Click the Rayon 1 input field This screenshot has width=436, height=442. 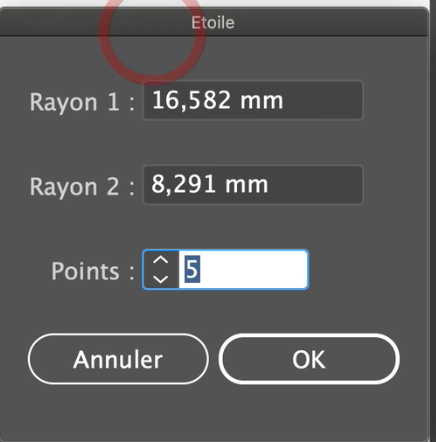(x=253, y=100)
